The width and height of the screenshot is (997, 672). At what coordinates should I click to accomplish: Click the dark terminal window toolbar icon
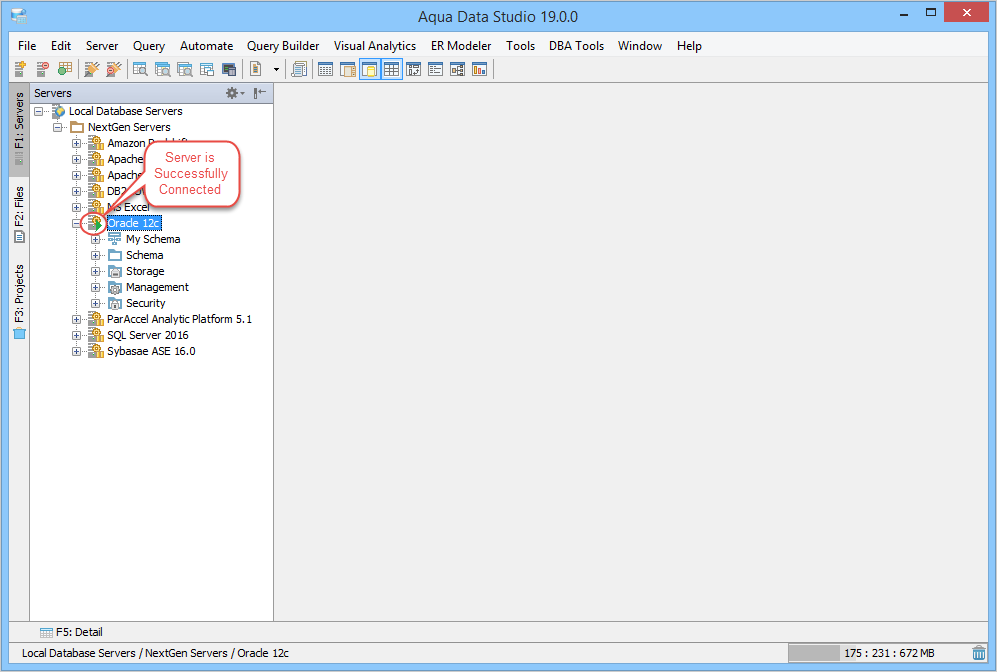229,69
